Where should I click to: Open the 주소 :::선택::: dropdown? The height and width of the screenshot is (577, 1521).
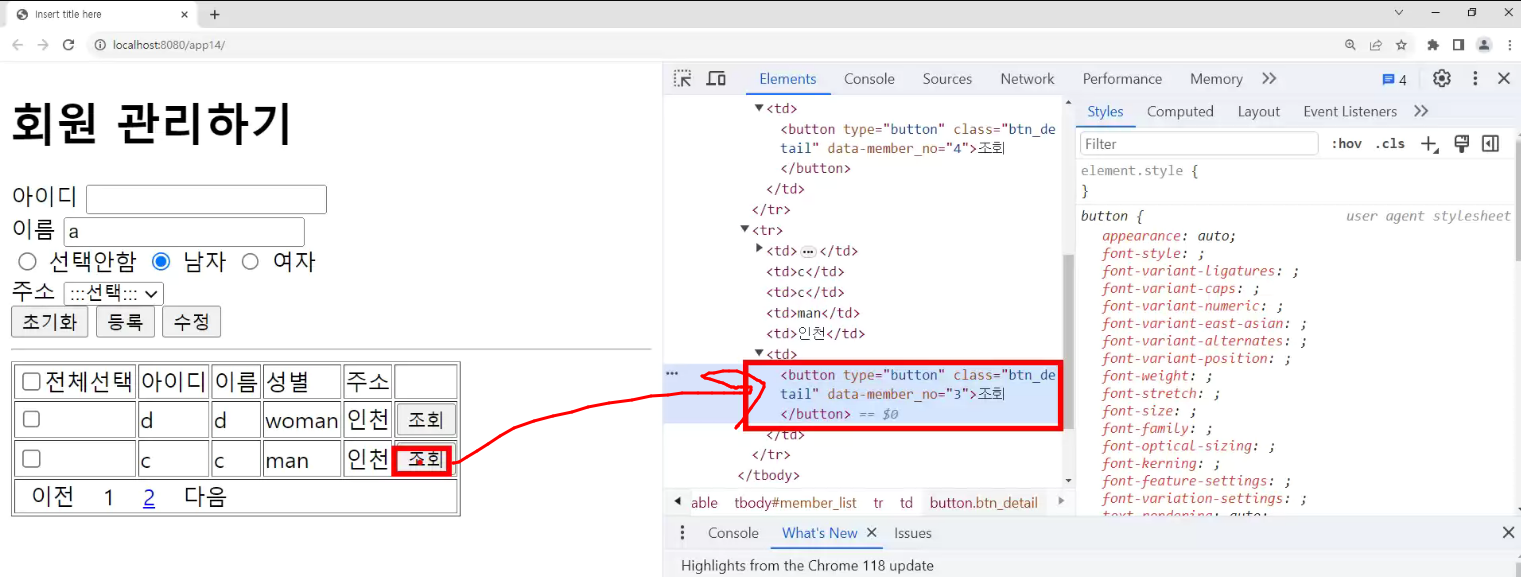tap(113, 293)
